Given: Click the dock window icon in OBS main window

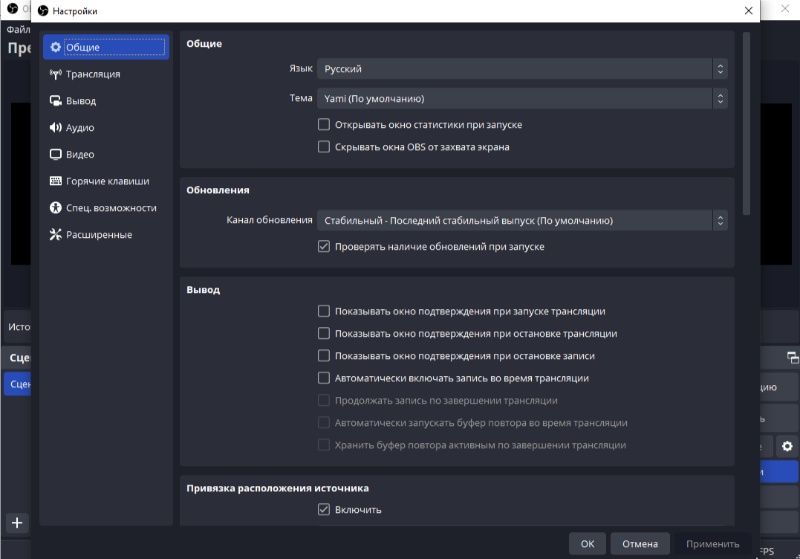Looking at the screenshot, I should pyautogui.click(x=792, y=358).
